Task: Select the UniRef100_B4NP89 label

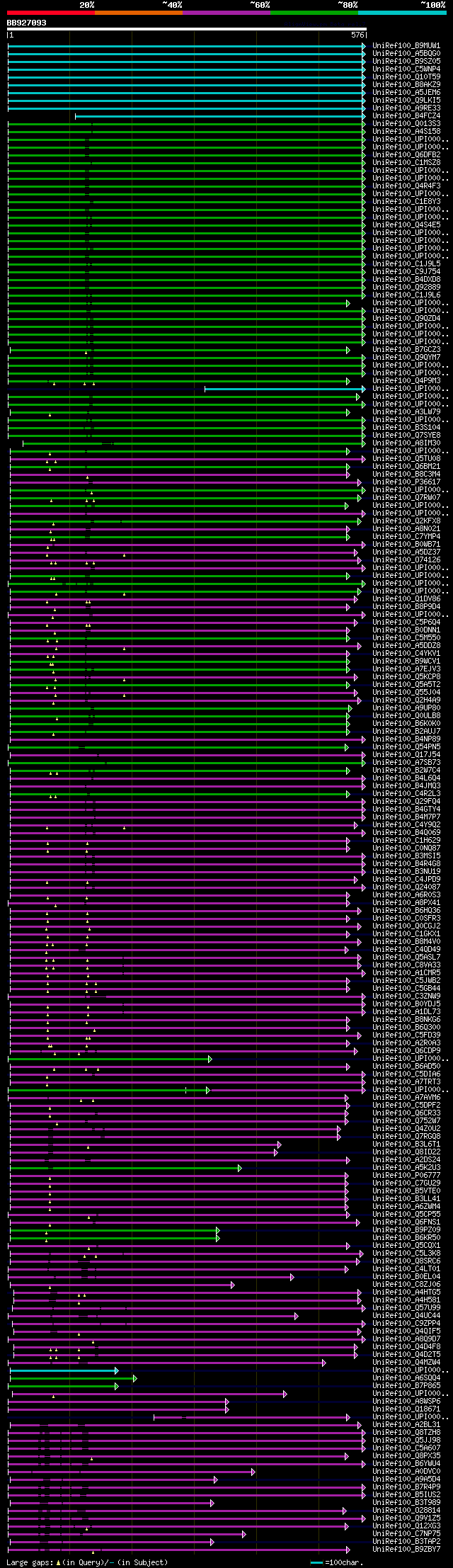Action: [406, 739]
